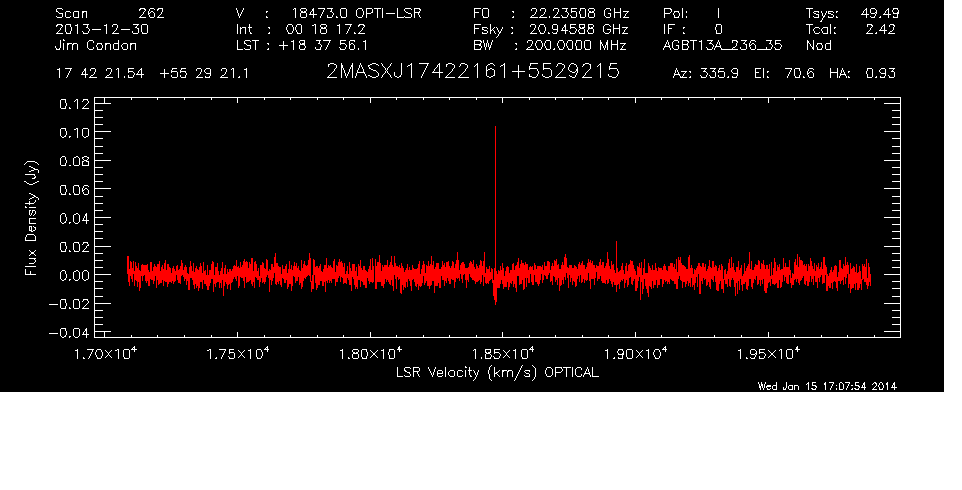Screen dimensions: 962x490
Task: Select the Tsys value 49.49
Action: point(880,13)
